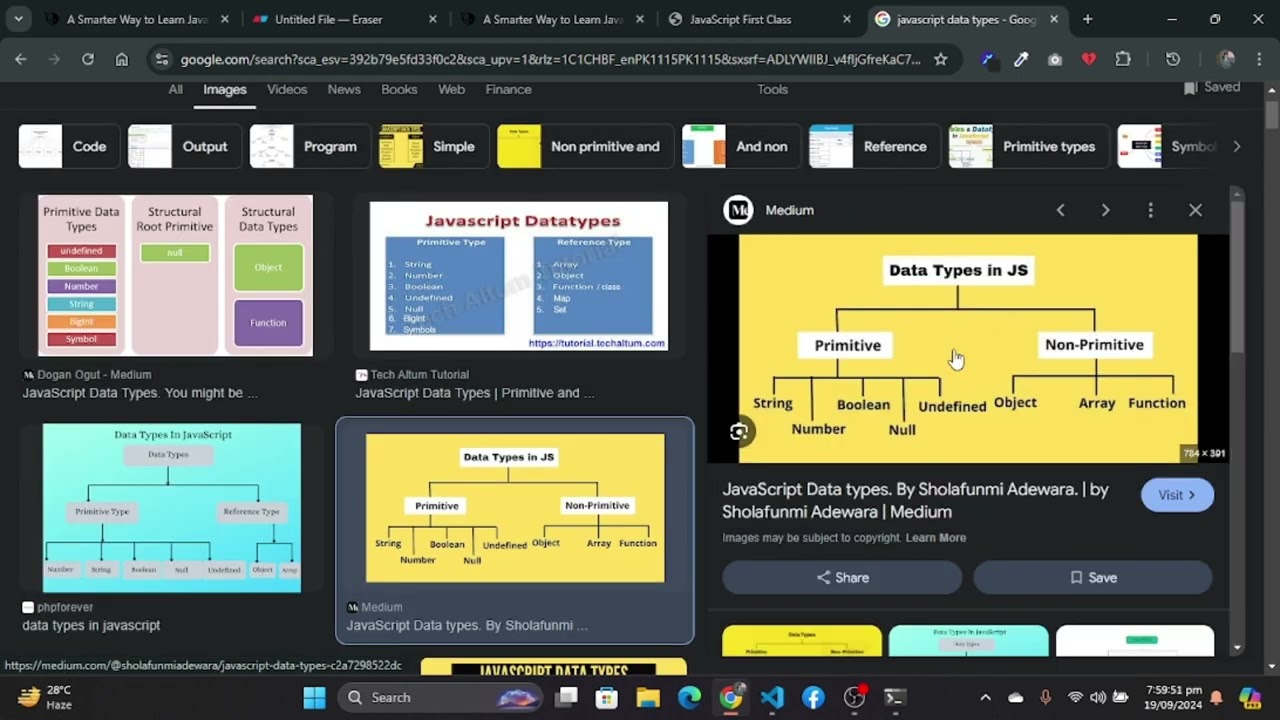Open the Saved images collection
1280x720 pixels.
(x=1212, y=88)
